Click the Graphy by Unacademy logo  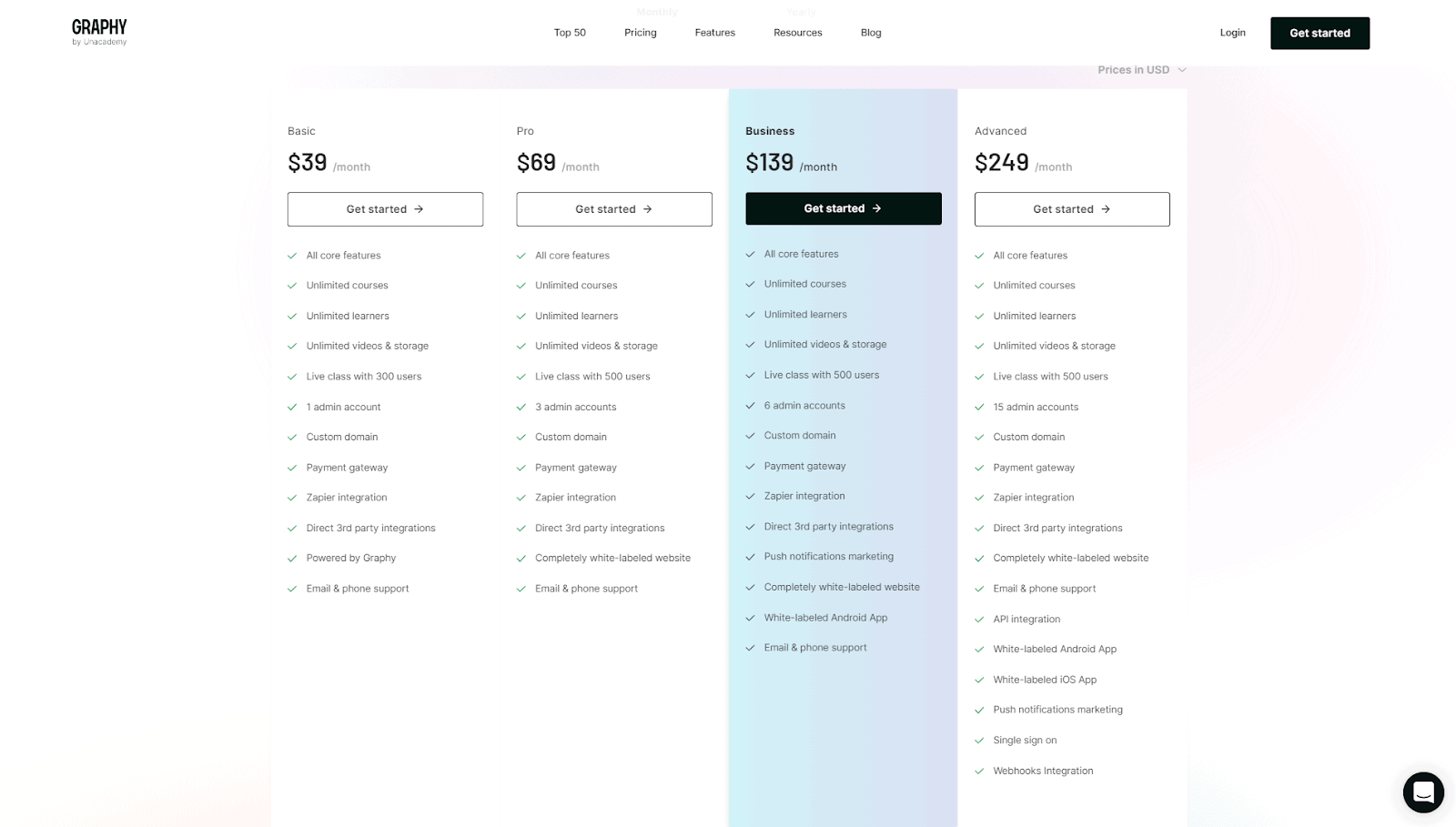[x=99, y=32]
